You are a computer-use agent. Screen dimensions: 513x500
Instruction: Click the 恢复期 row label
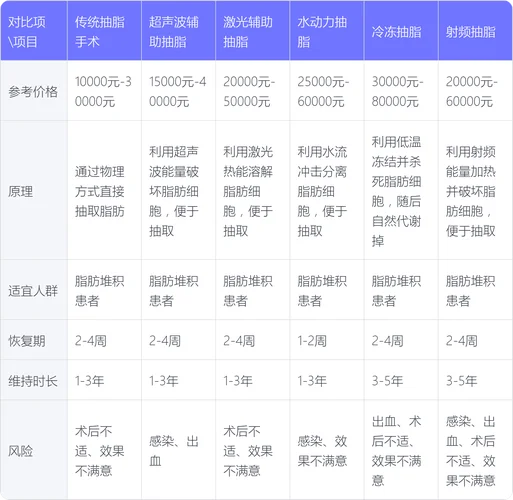click(34, 340)
